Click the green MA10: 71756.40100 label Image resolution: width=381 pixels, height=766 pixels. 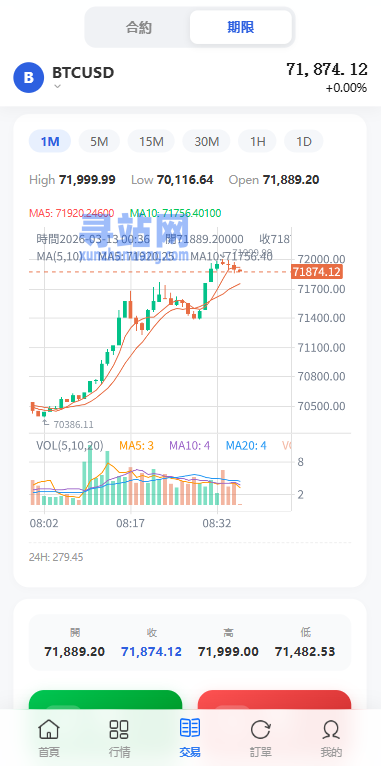coord(175,213)
